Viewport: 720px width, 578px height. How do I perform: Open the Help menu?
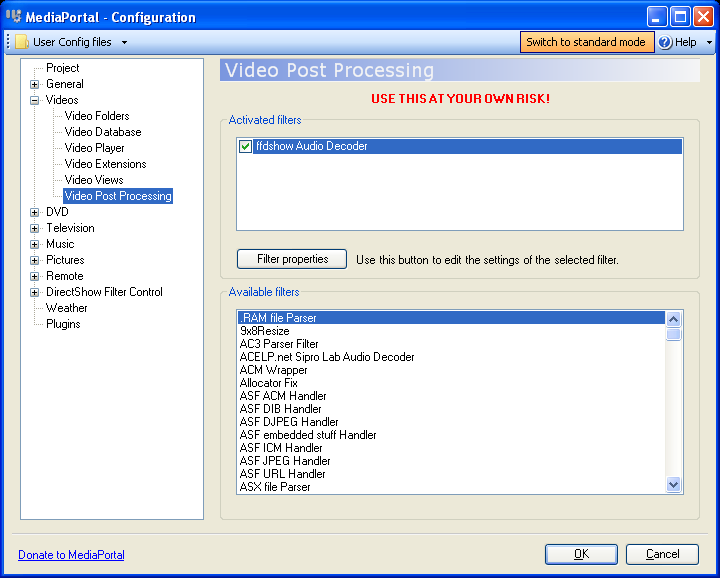coord(686,42)
